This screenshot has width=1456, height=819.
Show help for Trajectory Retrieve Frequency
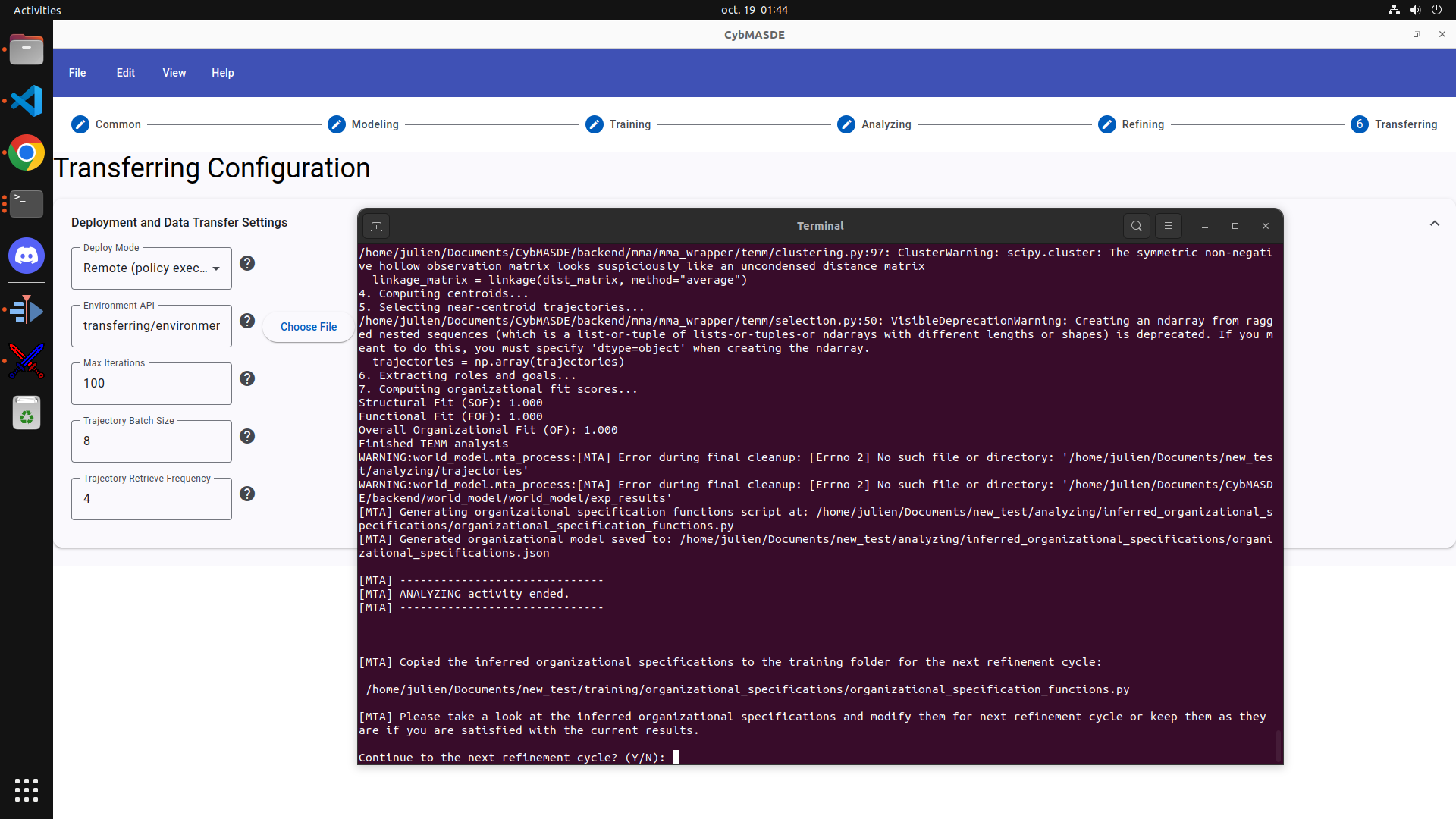coord(247,494)
